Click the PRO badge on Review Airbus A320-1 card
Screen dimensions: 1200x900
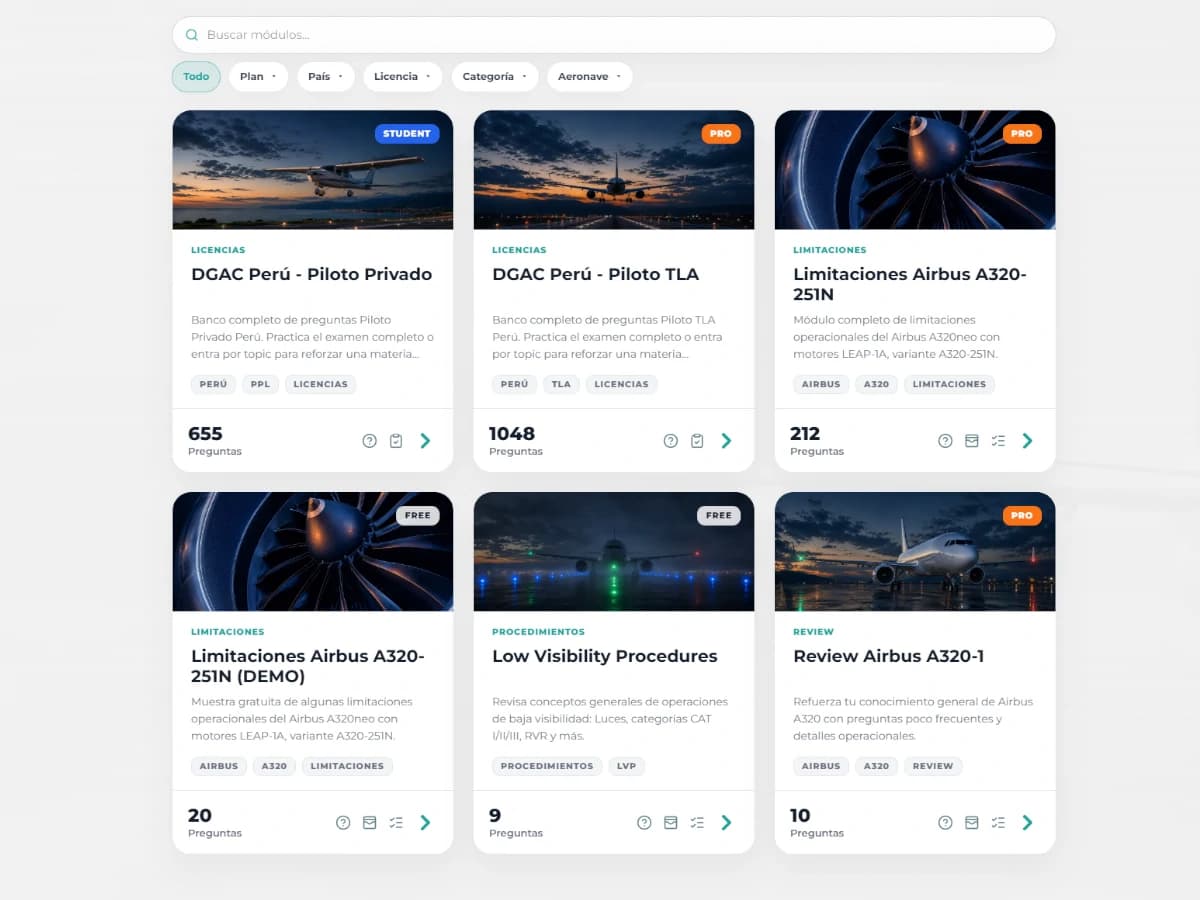(1022, 516)
